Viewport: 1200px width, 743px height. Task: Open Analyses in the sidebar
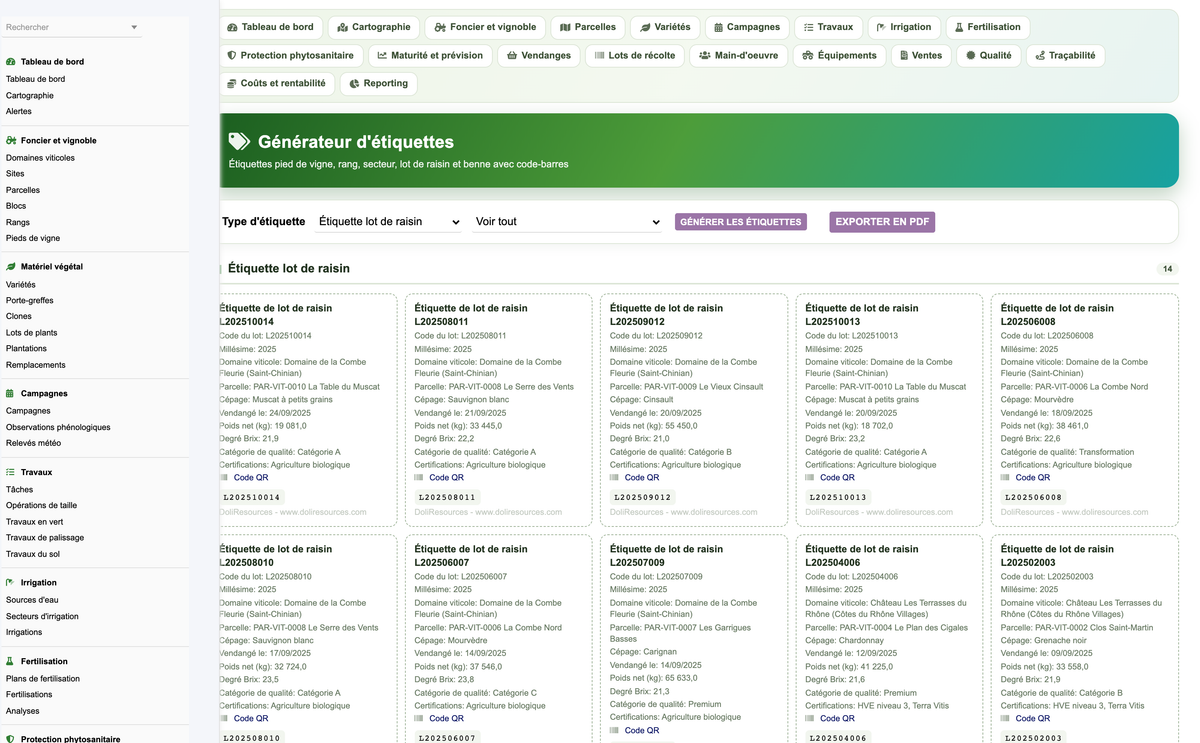pyautogui.click(x=23, y=711)
